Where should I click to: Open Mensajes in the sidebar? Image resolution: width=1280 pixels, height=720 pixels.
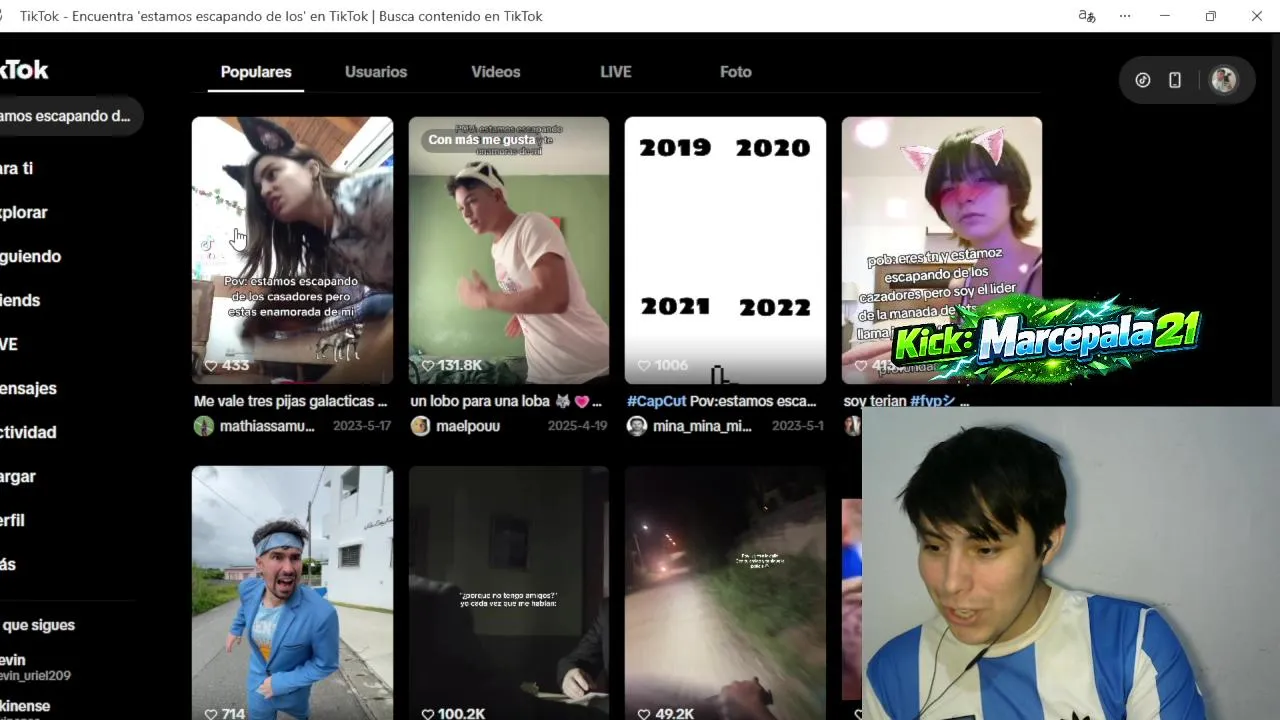click(28, 388)
